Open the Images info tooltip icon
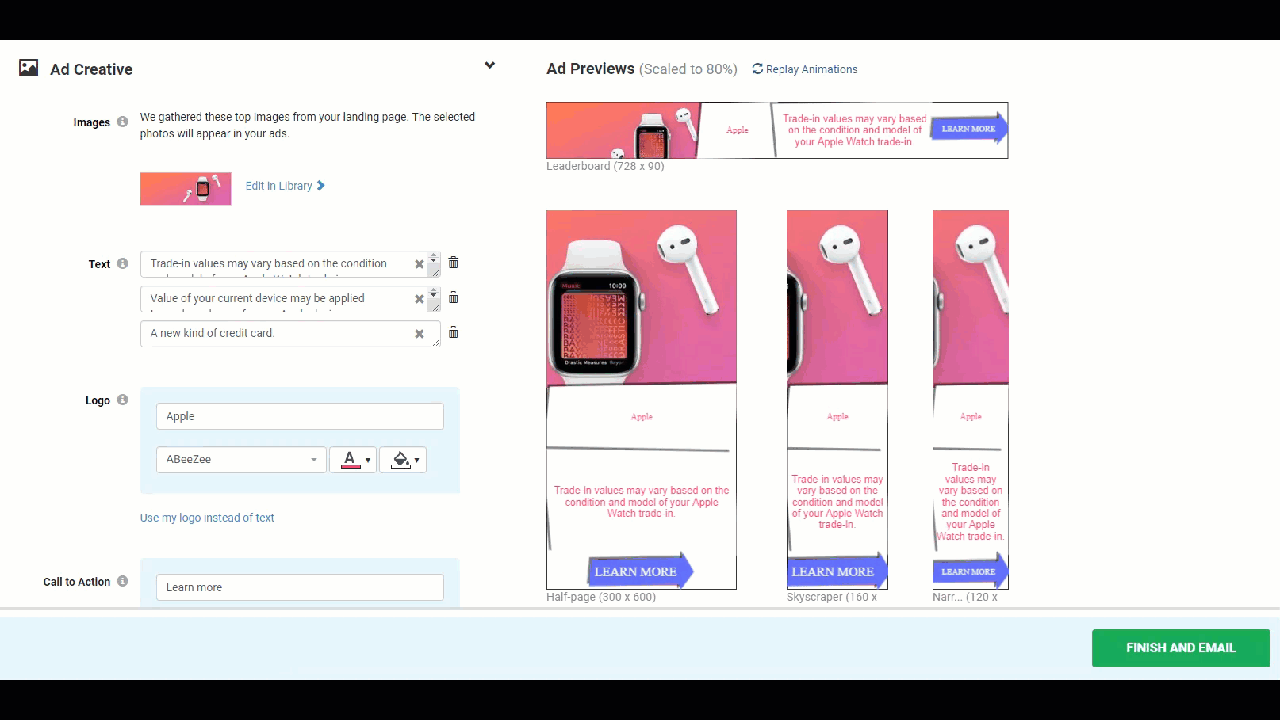 (122, 122)
